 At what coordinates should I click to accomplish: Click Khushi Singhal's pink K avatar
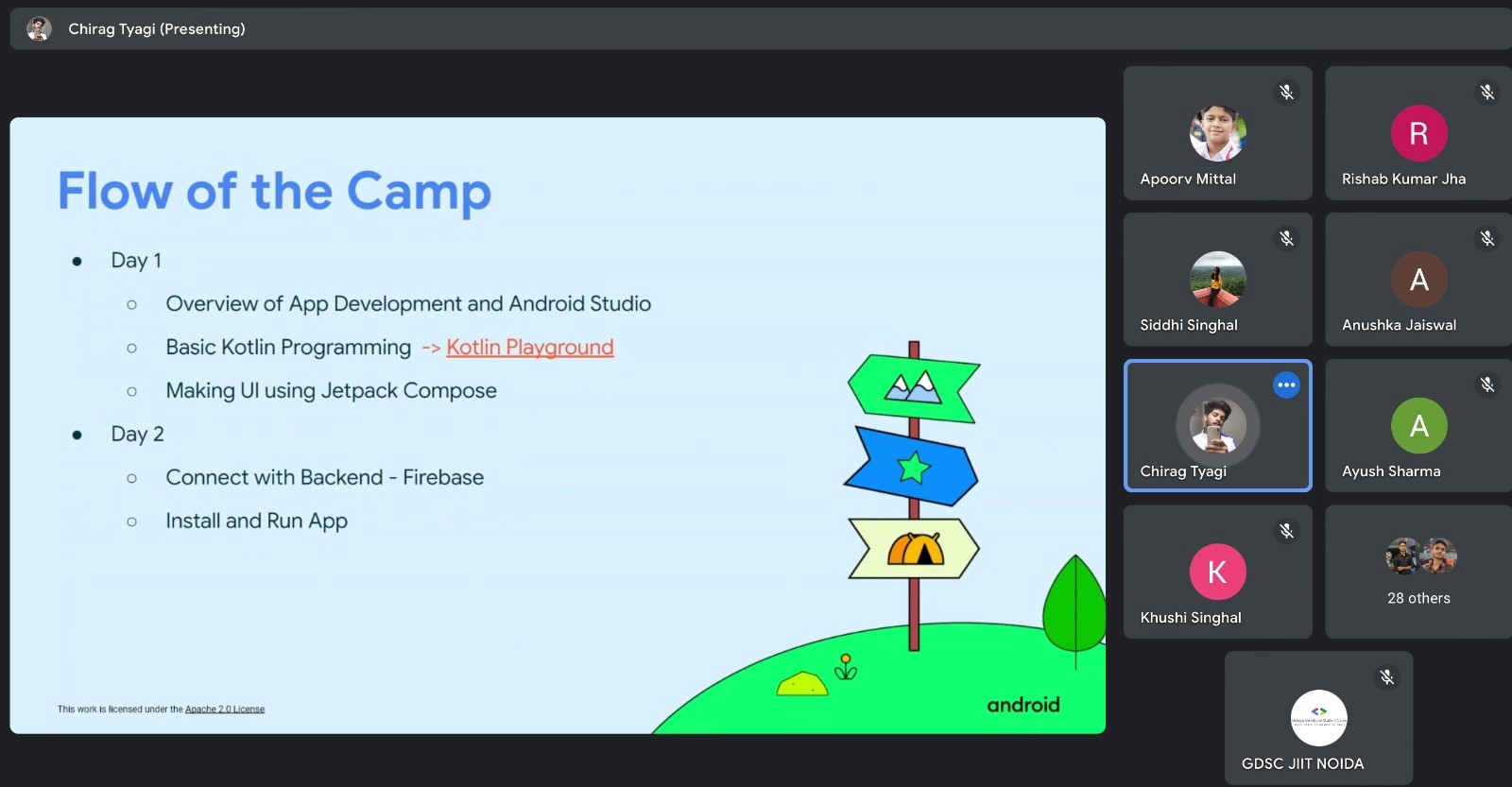pos(1217,572)
